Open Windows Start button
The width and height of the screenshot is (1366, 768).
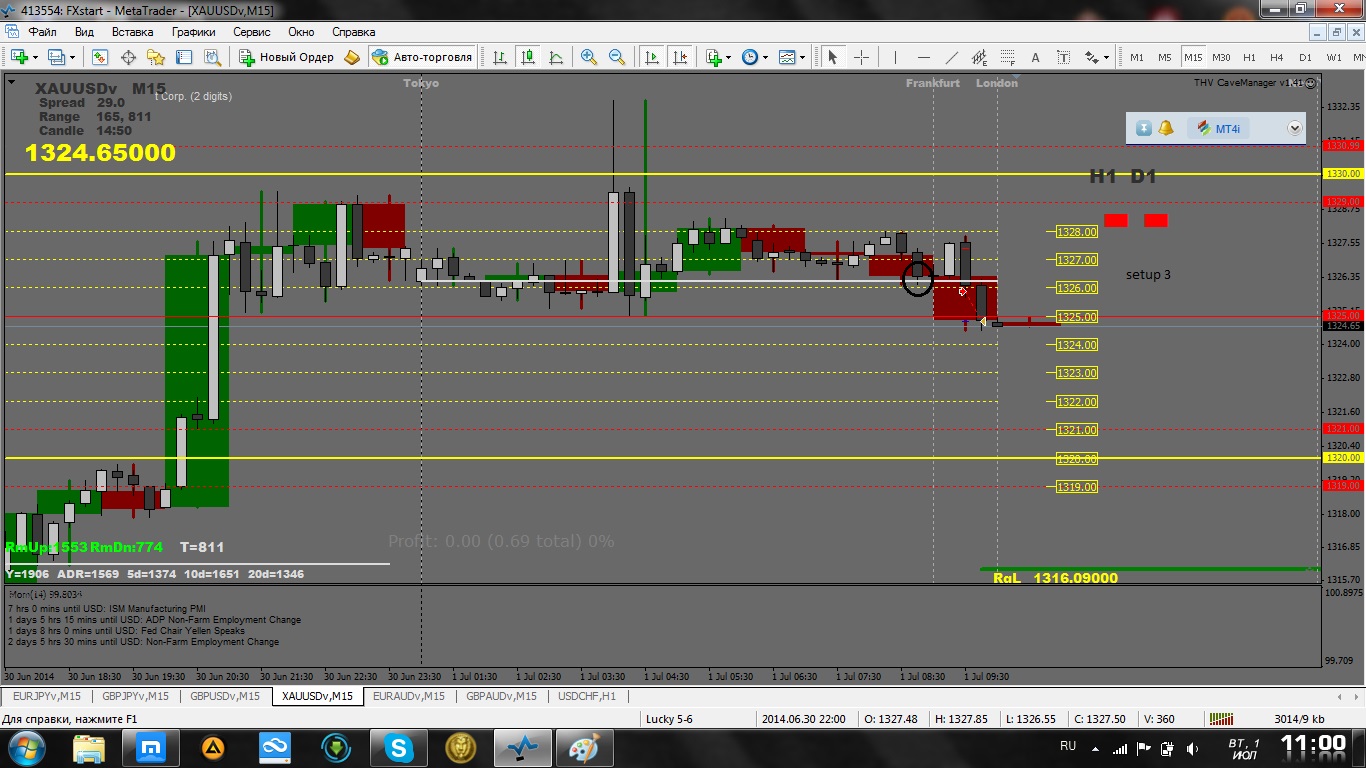[x=25, y=747]
